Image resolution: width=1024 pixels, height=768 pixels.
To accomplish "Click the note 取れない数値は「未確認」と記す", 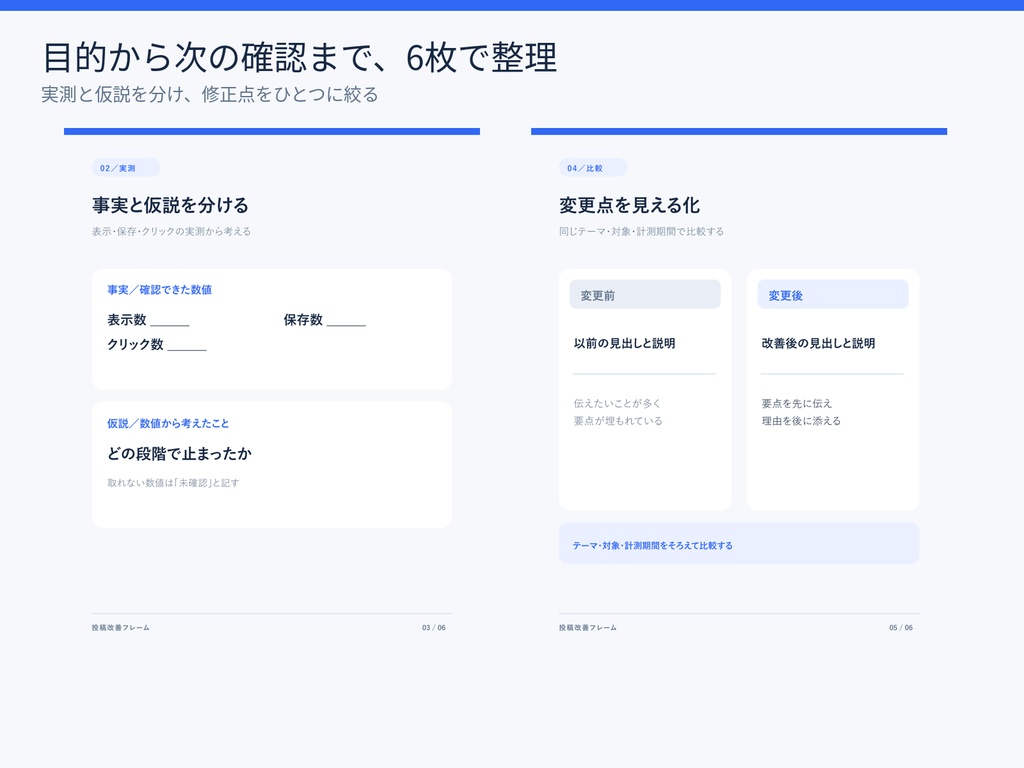I will [x=173, y=483].
